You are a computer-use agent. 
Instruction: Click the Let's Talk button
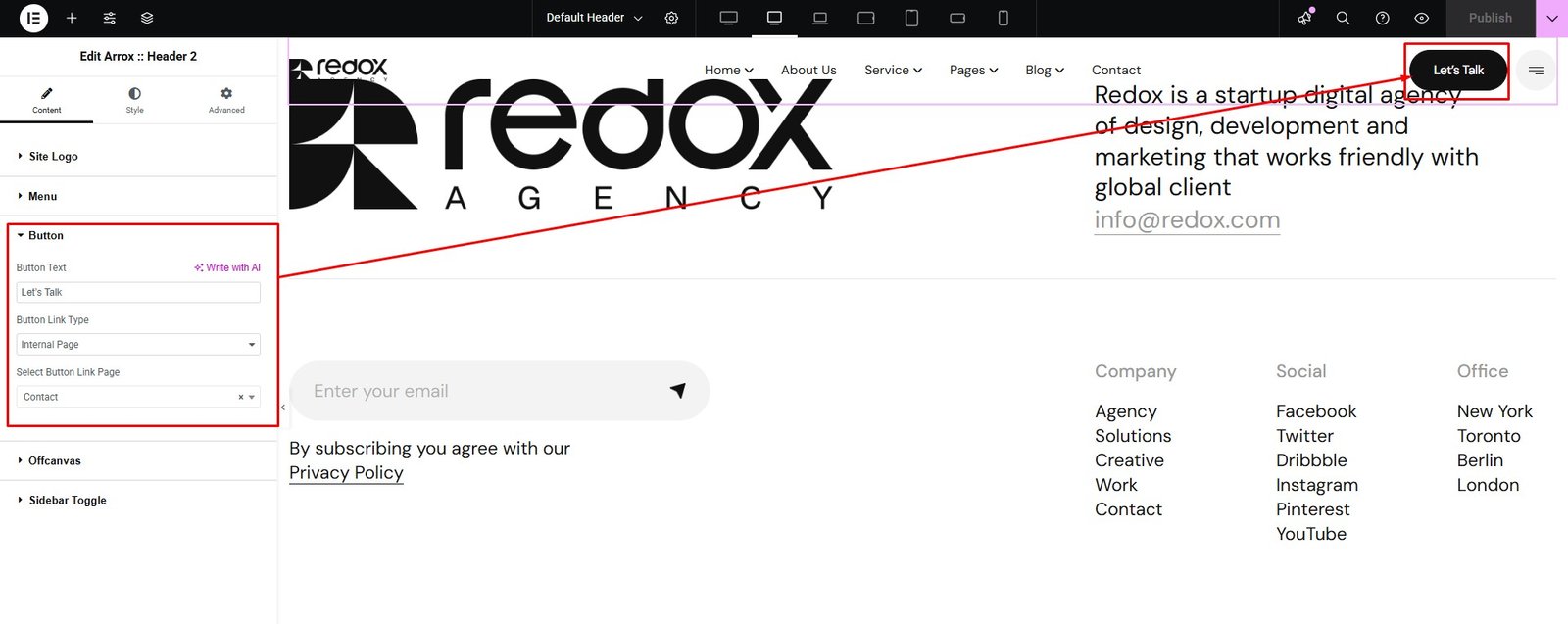[x=1458, y=70]
